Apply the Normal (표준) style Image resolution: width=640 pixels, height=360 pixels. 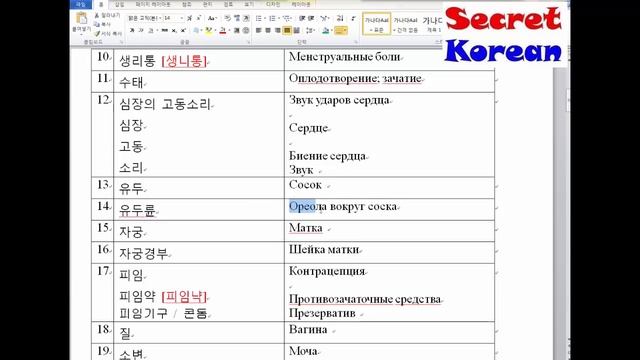point(376,24)
